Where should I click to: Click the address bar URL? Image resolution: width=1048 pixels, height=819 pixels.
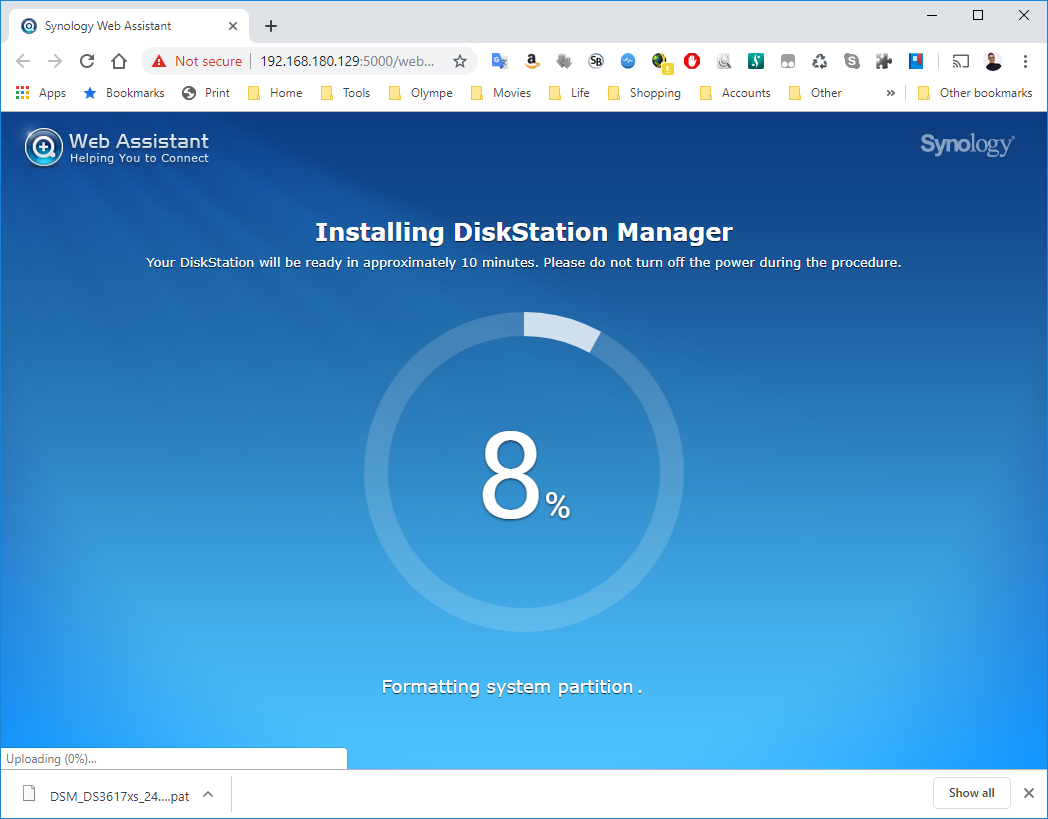(x=347, y=62)
